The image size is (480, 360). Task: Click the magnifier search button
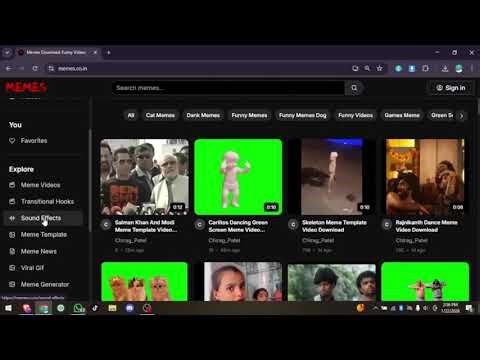[354, 88]
